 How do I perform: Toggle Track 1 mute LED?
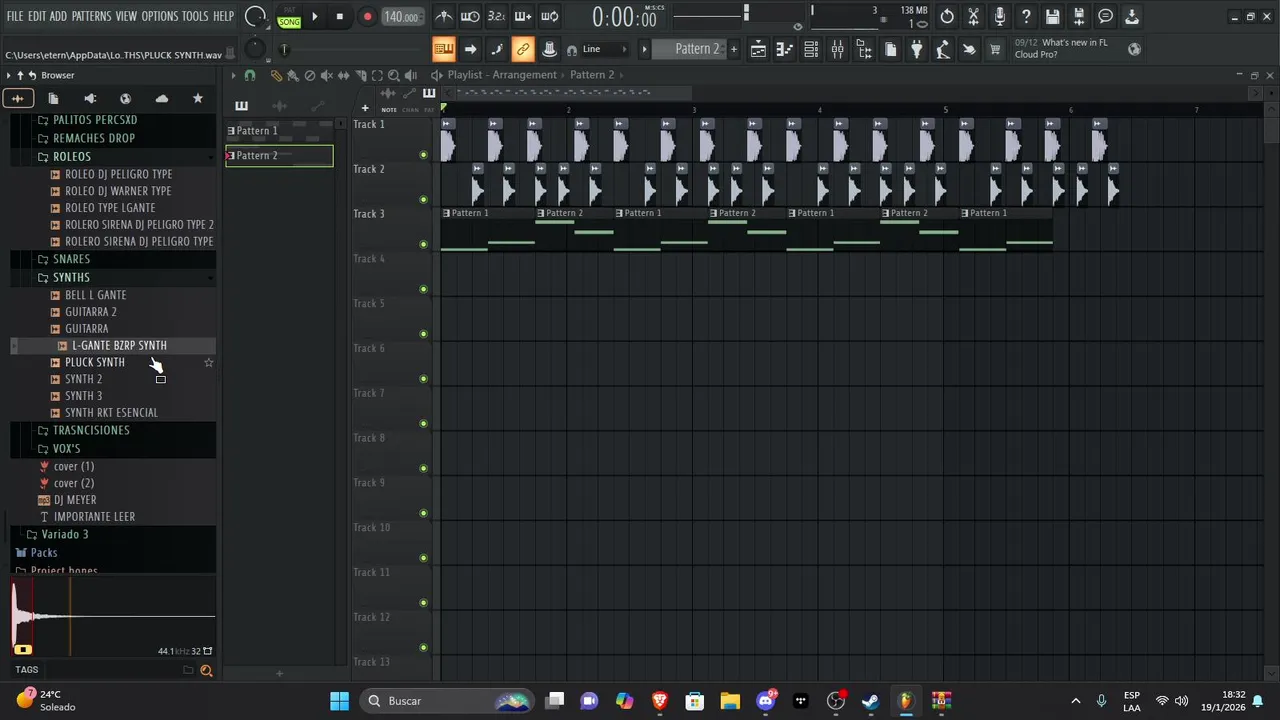pyautogui.click(x=423, y=155)
